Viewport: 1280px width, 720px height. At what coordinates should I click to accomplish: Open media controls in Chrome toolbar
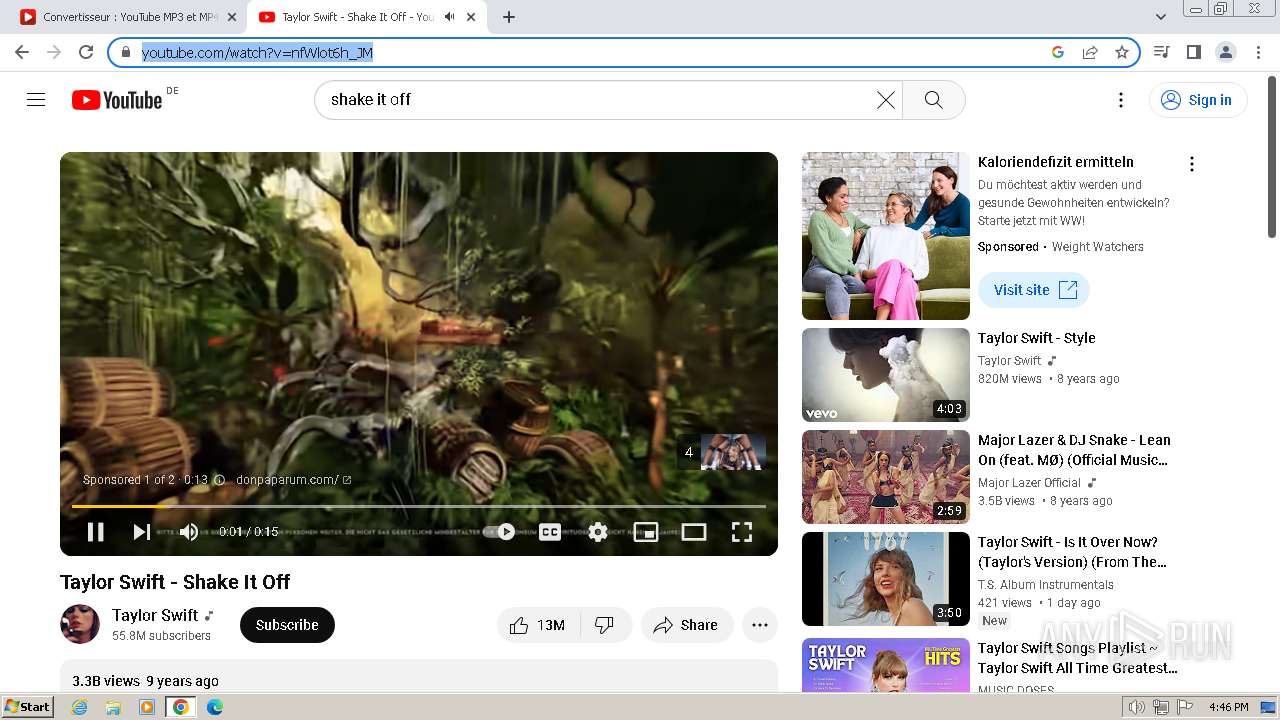1161,52
